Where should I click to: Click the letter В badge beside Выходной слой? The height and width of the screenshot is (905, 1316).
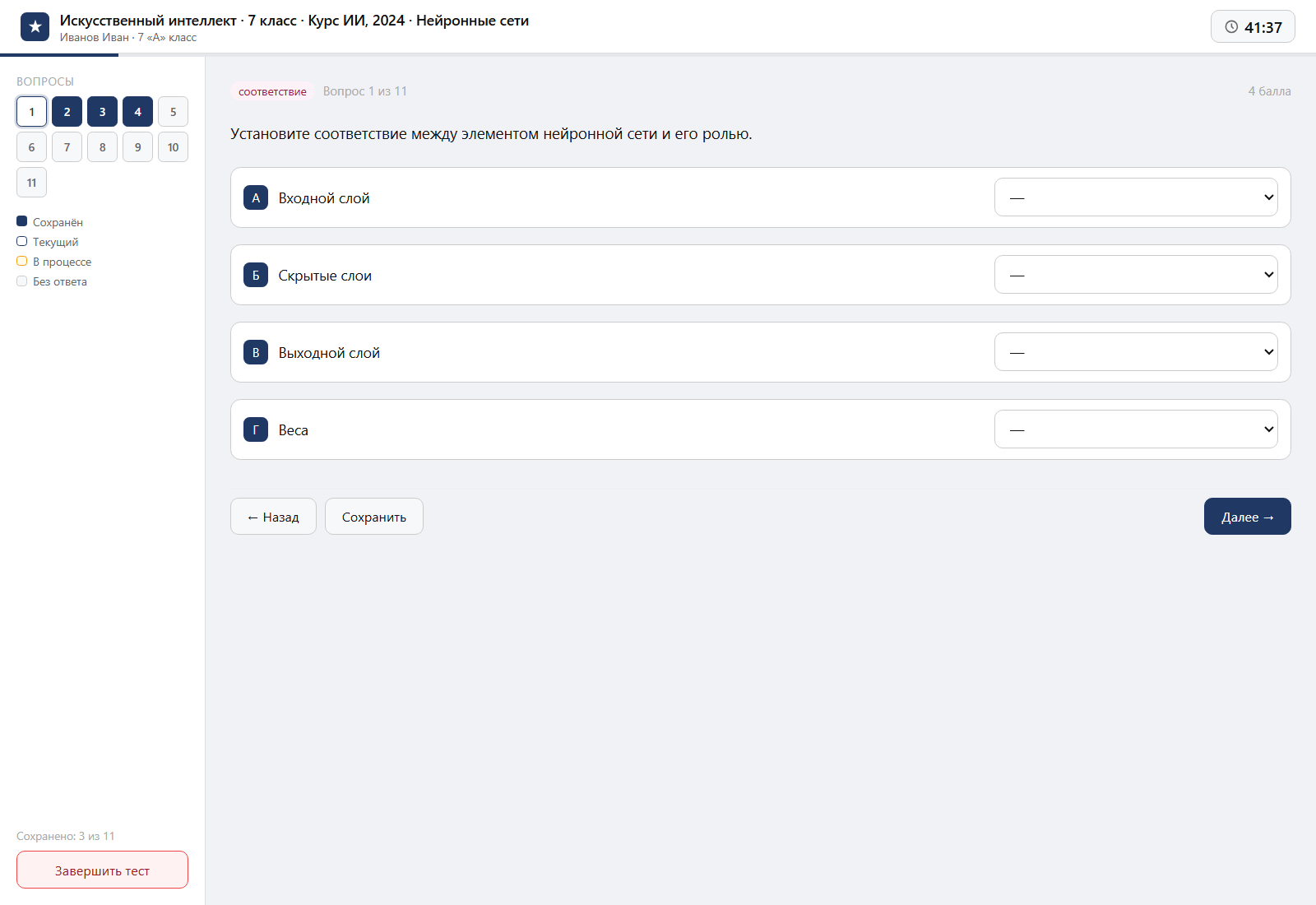click(256, 352)
